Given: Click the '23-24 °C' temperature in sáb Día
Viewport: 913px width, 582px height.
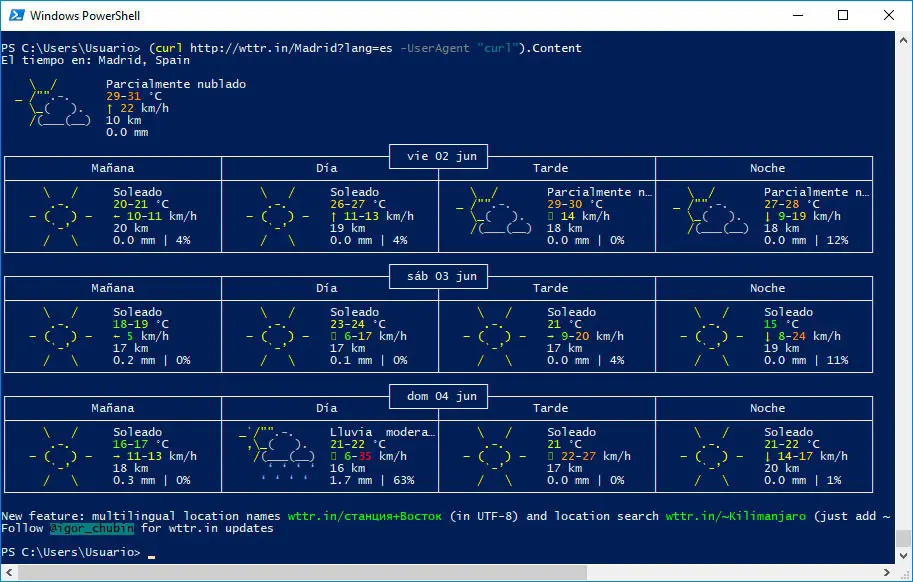Looking at the screenshot, I should click(x=358, y=324).
